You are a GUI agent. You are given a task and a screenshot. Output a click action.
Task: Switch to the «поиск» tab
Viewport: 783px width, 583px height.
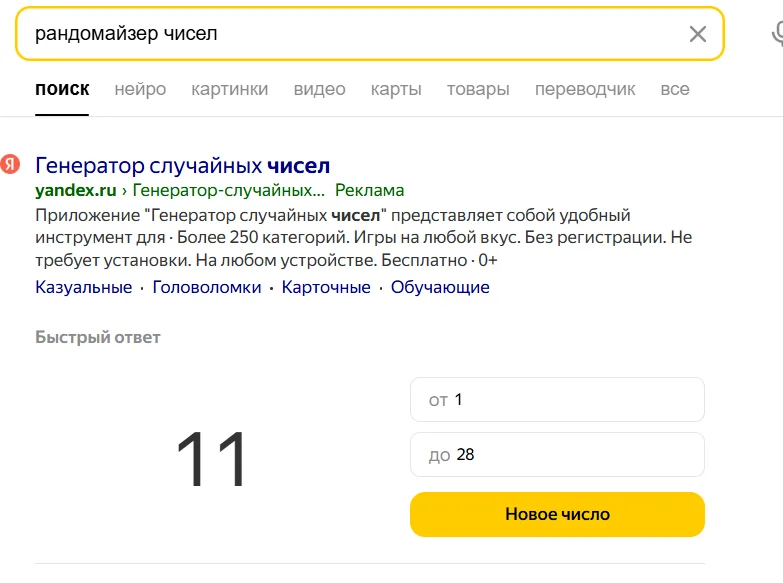pyautogui.click(x=62, y=89)
